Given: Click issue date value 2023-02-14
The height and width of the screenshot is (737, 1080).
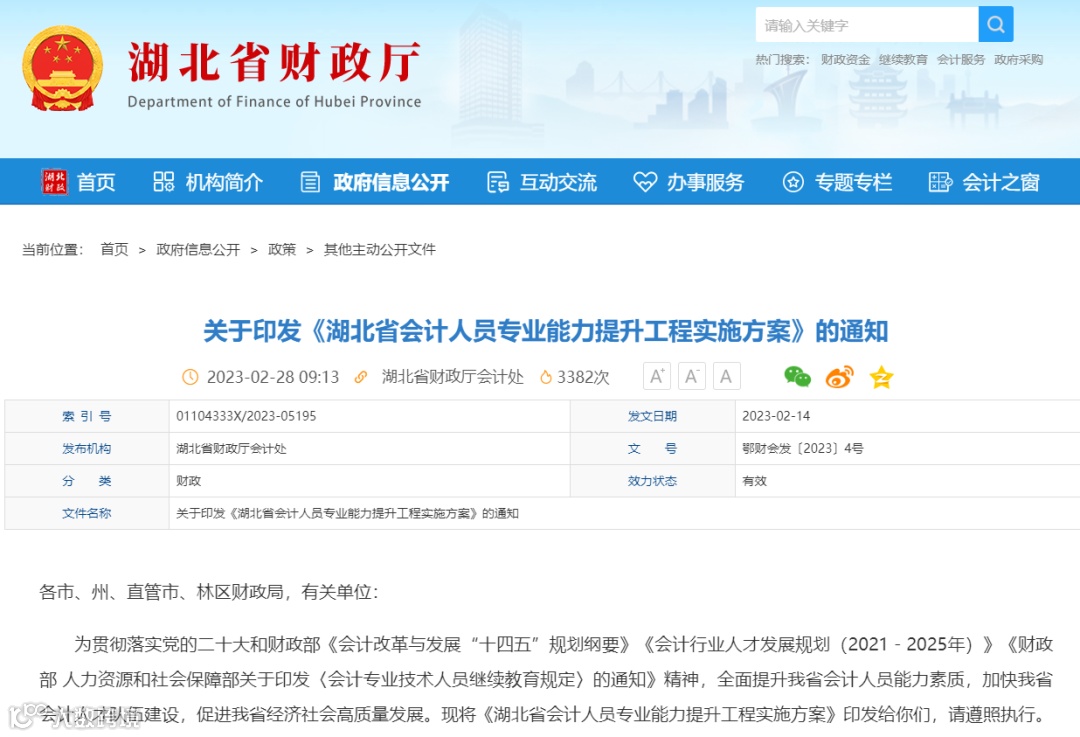Looking at the screenshot, I should pos(776,416).
